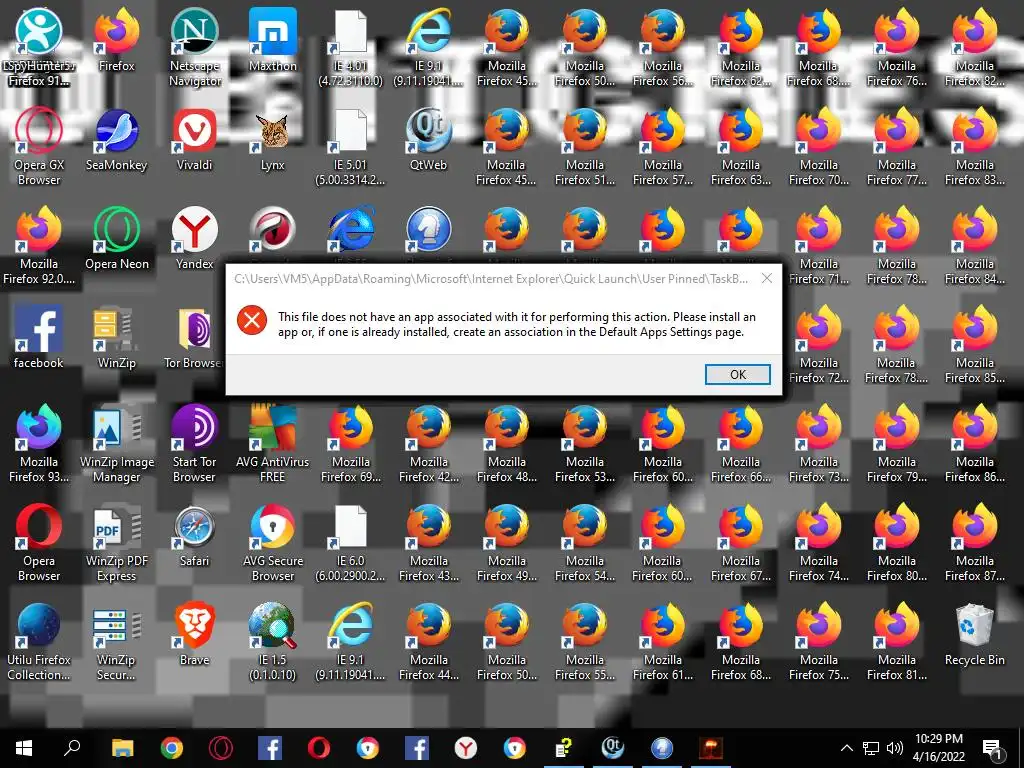The width and height of the screenshot is (1024, 768).
Task: Launch Yandex from the taskbar
Action: [465, 748]
